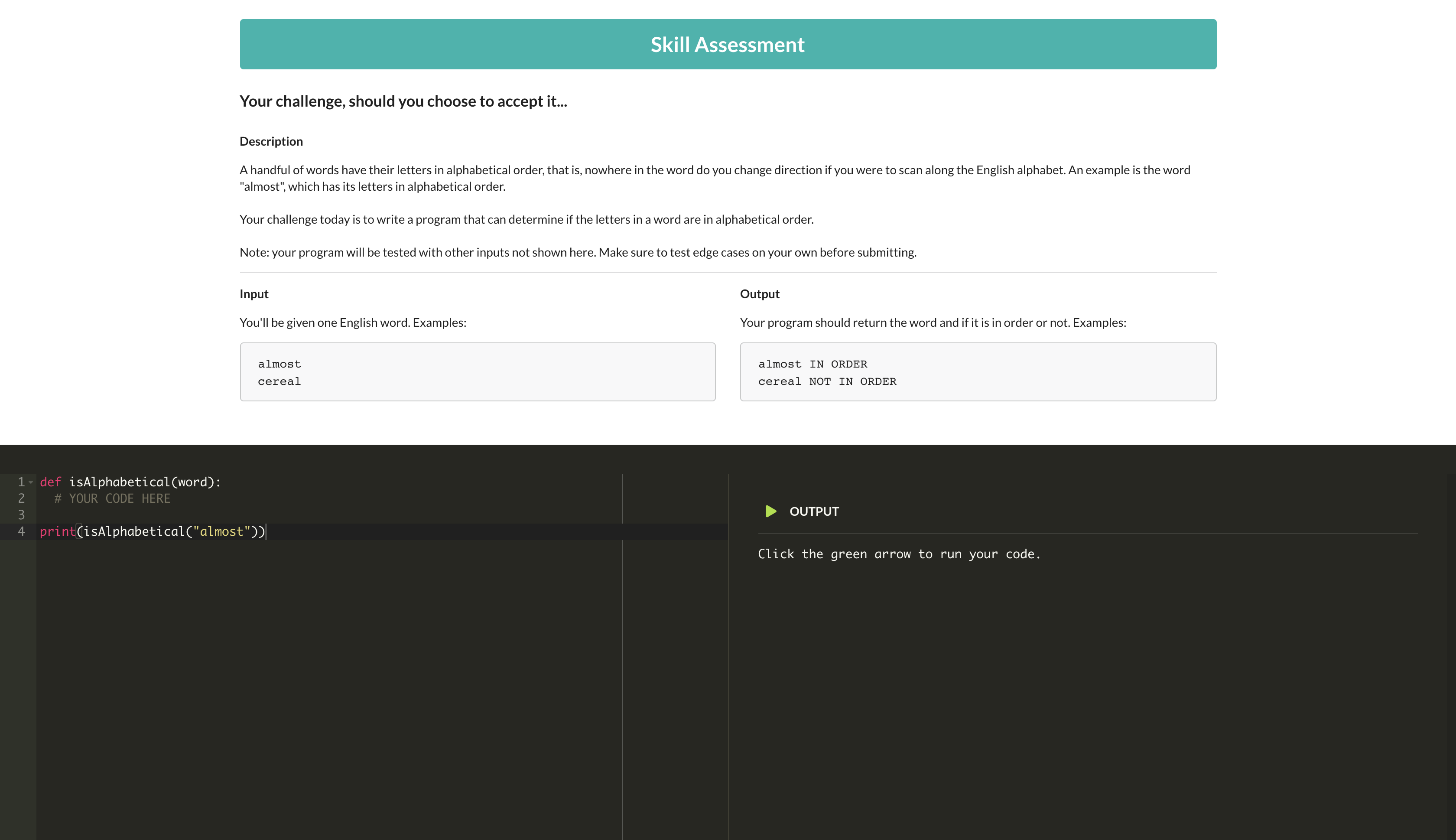Image resolution: width=1456 pixels, height=840 pixels.
Task: Click the Skill Assessment banner
Action: tap(728, 44)
